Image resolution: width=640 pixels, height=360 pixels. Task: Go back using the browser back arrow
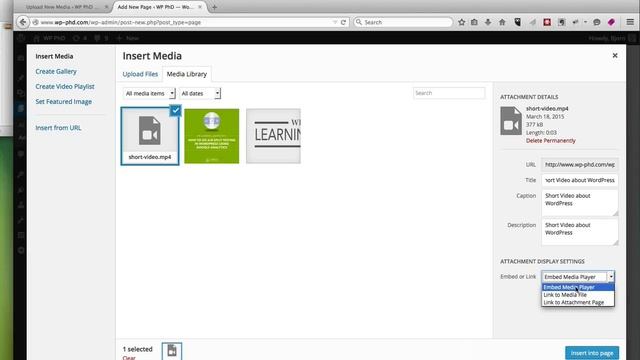coord(23,22)
